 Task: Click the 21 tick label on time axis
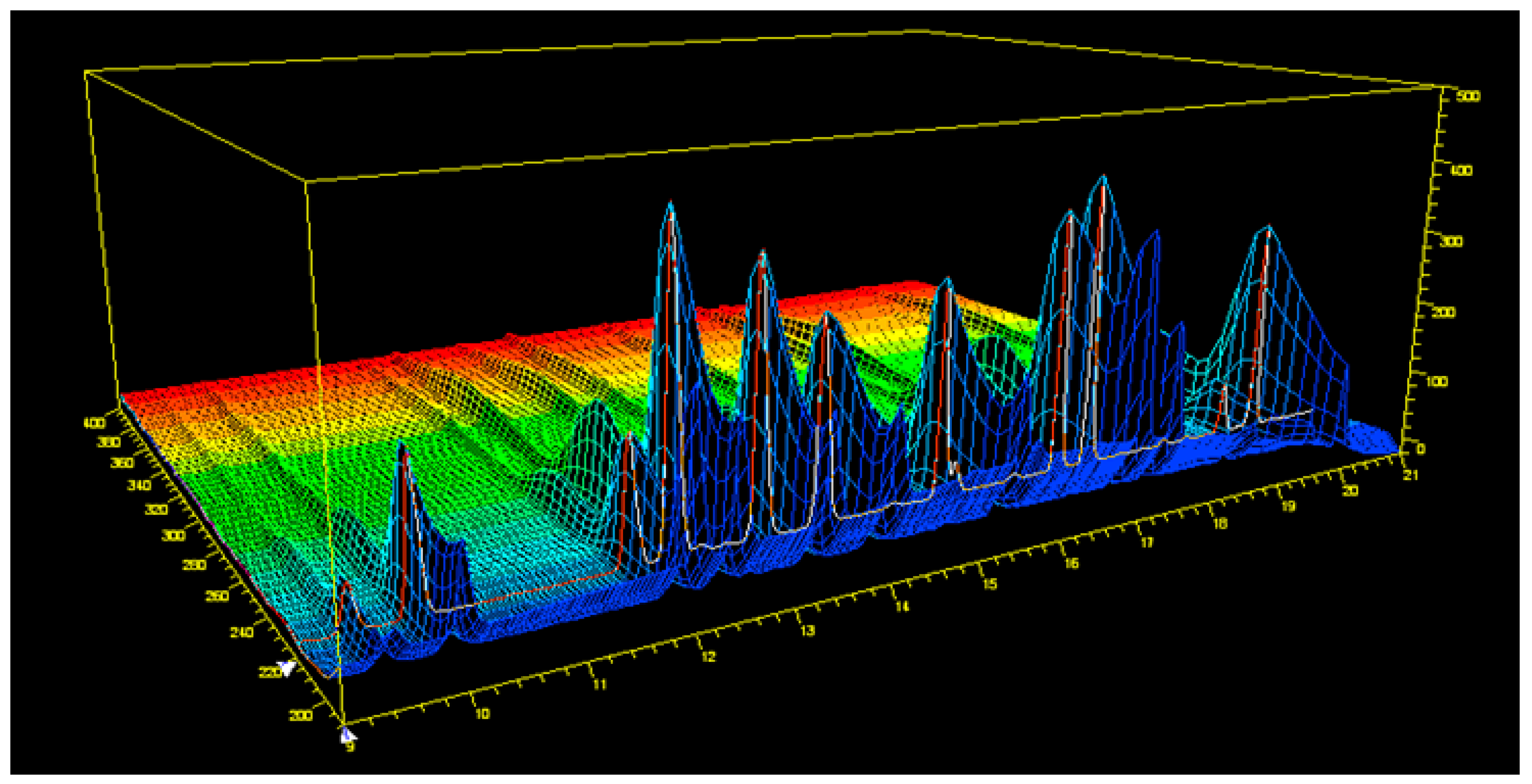pos(1410,475)
